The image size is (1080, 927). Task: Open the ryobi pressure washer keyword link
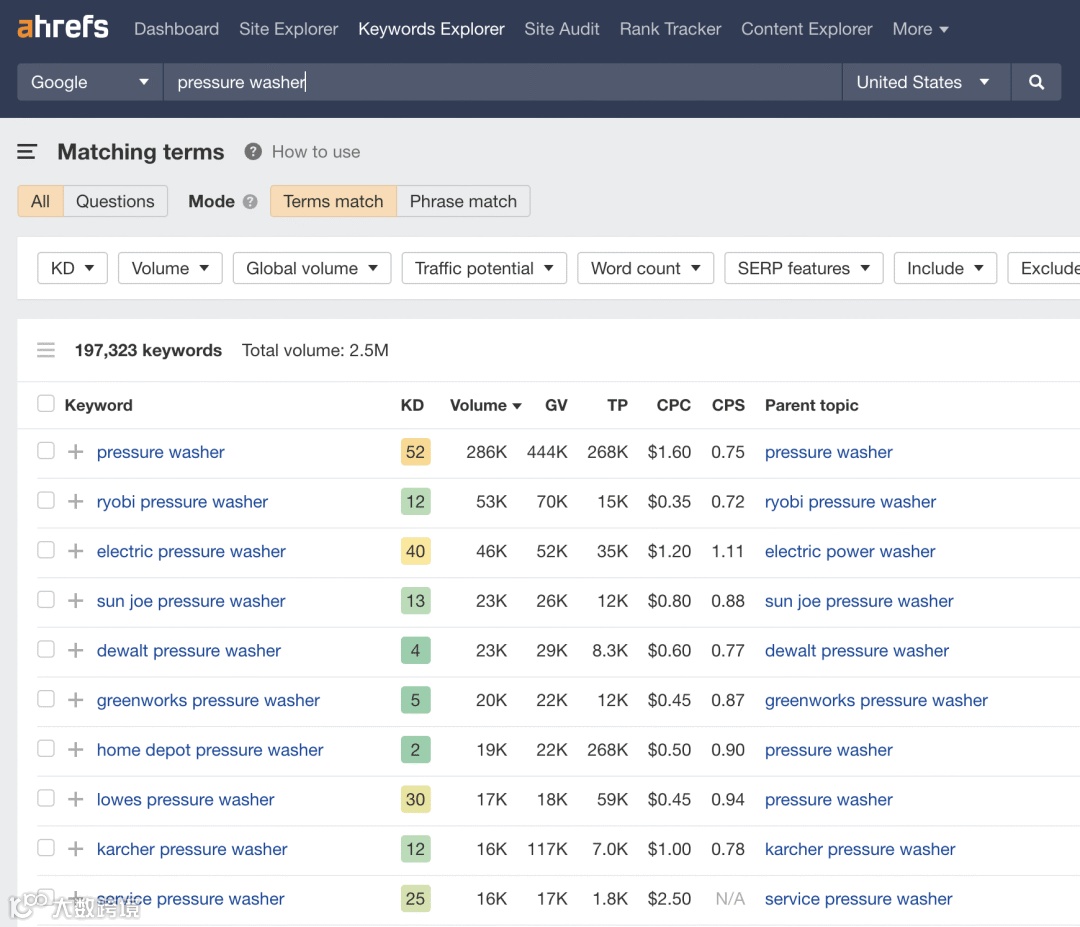182,501
